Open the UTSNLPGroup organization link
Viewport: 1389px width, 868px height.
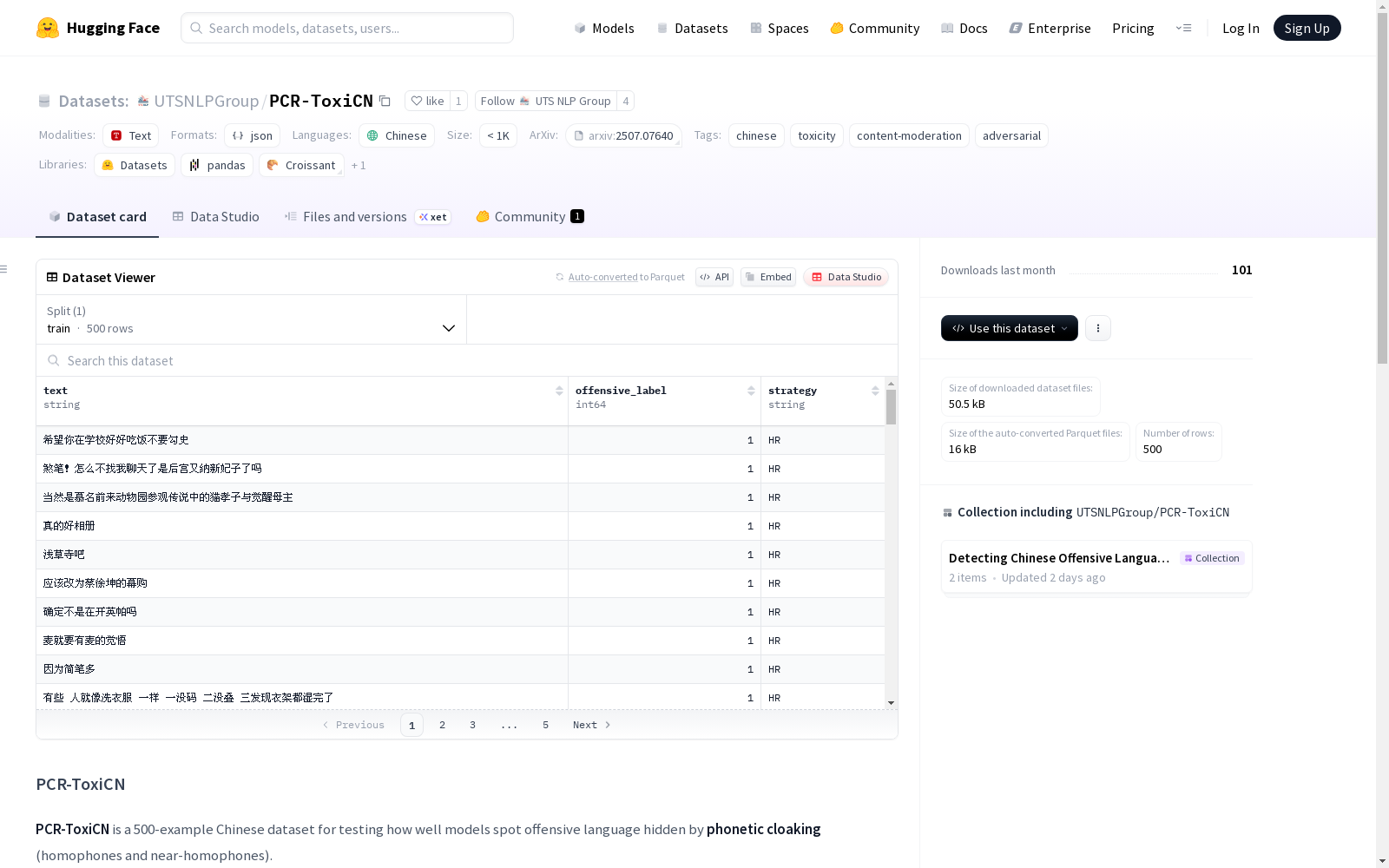207,101
